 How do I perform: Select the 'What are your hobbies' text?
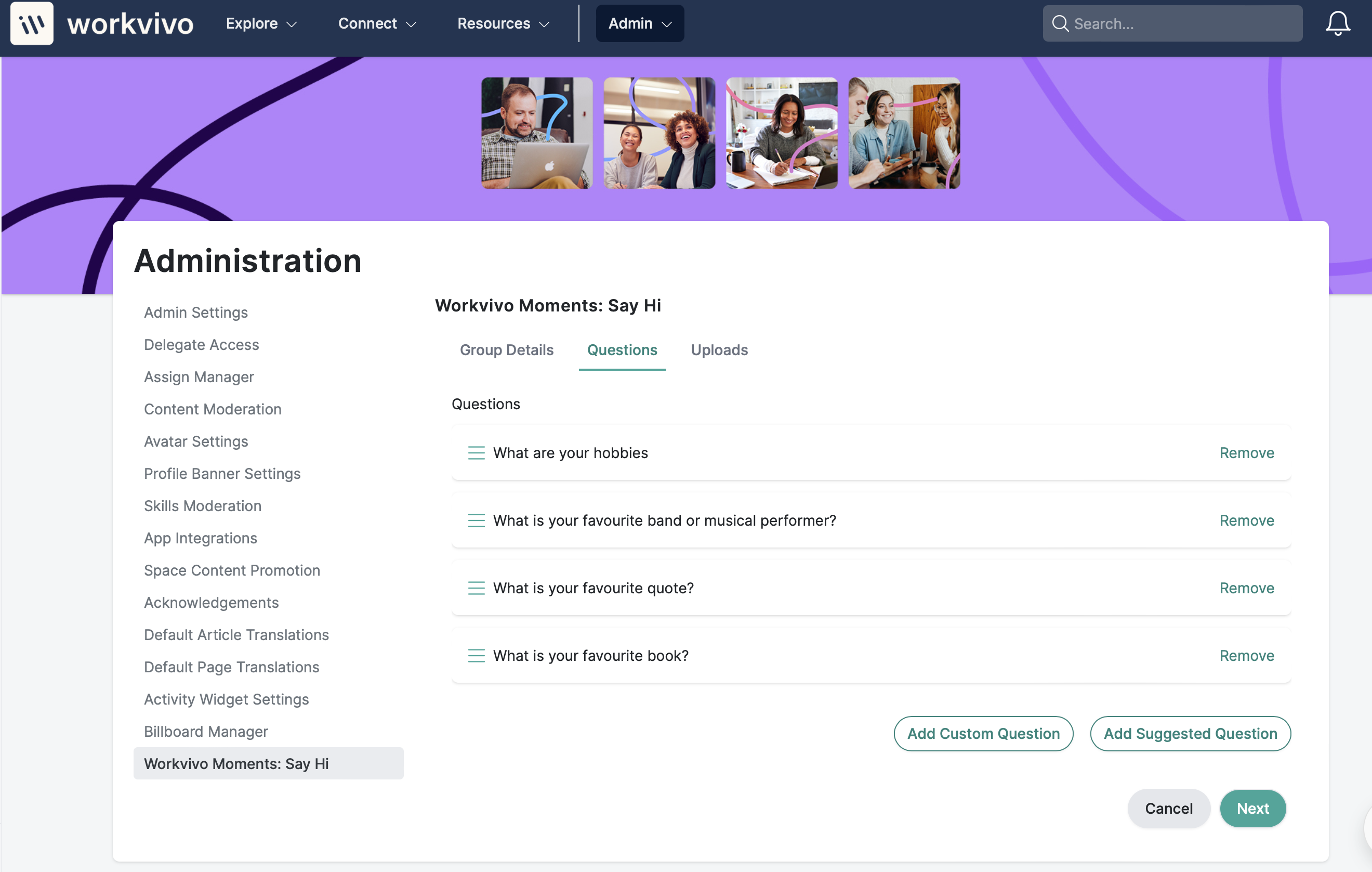tap(570, 452)
